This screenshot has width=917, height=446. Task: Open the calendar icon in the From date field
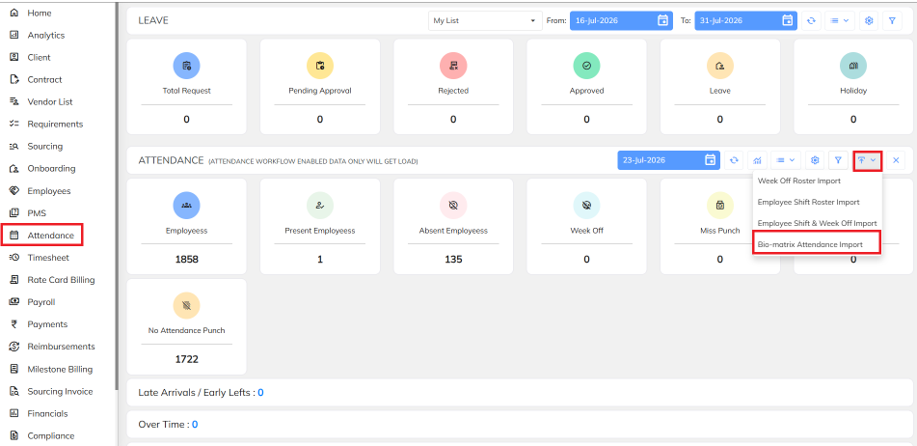[x=663, y=20]
